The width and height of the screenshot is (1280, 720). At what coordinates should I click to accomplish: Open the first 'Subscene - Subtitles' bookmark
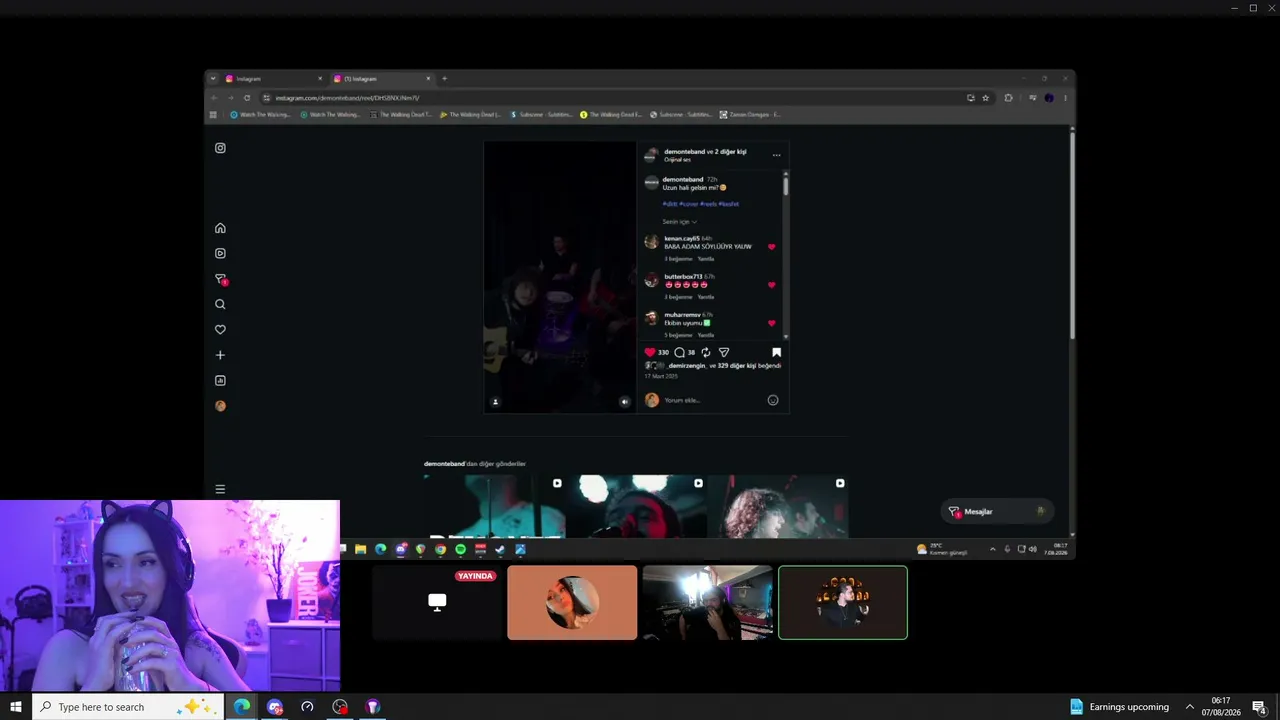[x=539, y=115]
